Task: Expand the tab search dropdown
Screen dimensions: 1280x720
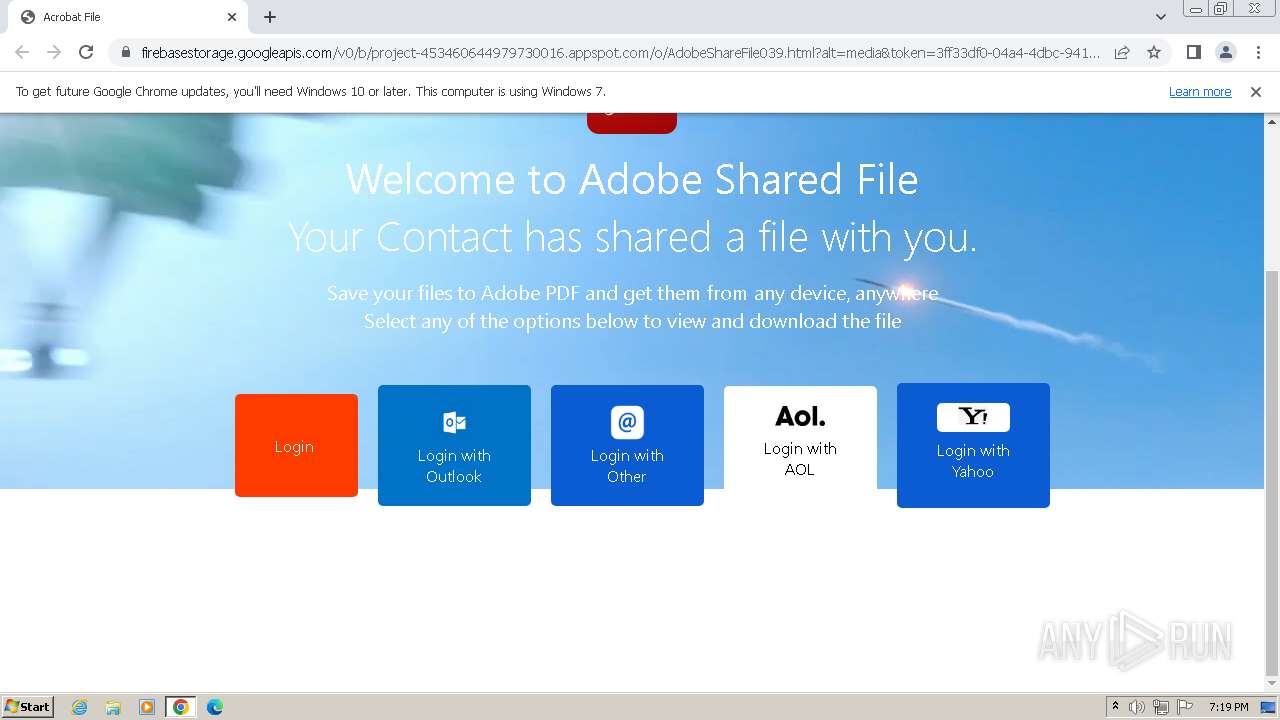Action: 1160,17
